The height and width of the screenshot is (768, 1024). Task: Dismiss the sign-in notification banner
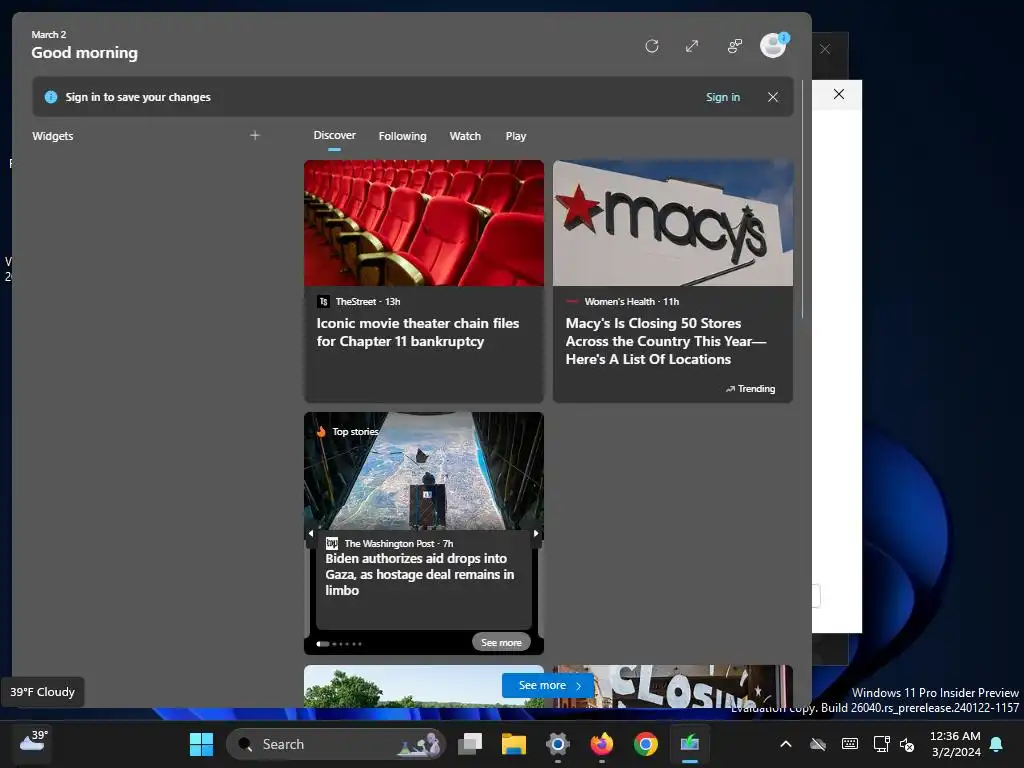(773, 97)
